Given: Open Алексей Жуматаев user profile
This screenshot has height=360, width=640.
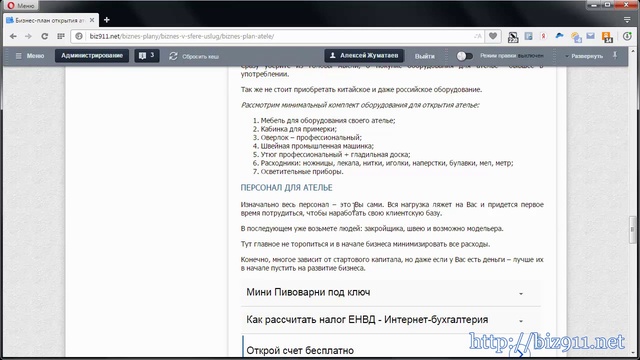Looking at the screenshot, I should tap(364, 56).
